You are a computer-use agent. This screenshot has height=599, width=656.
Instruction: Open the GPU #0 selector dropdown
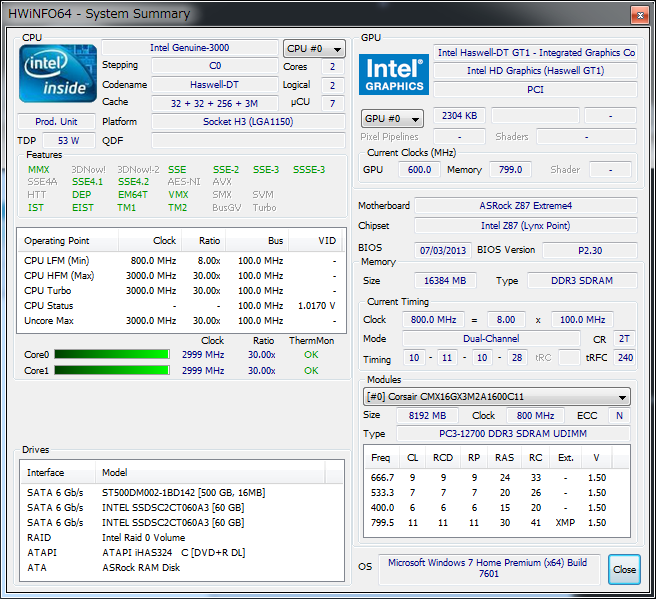392,119
